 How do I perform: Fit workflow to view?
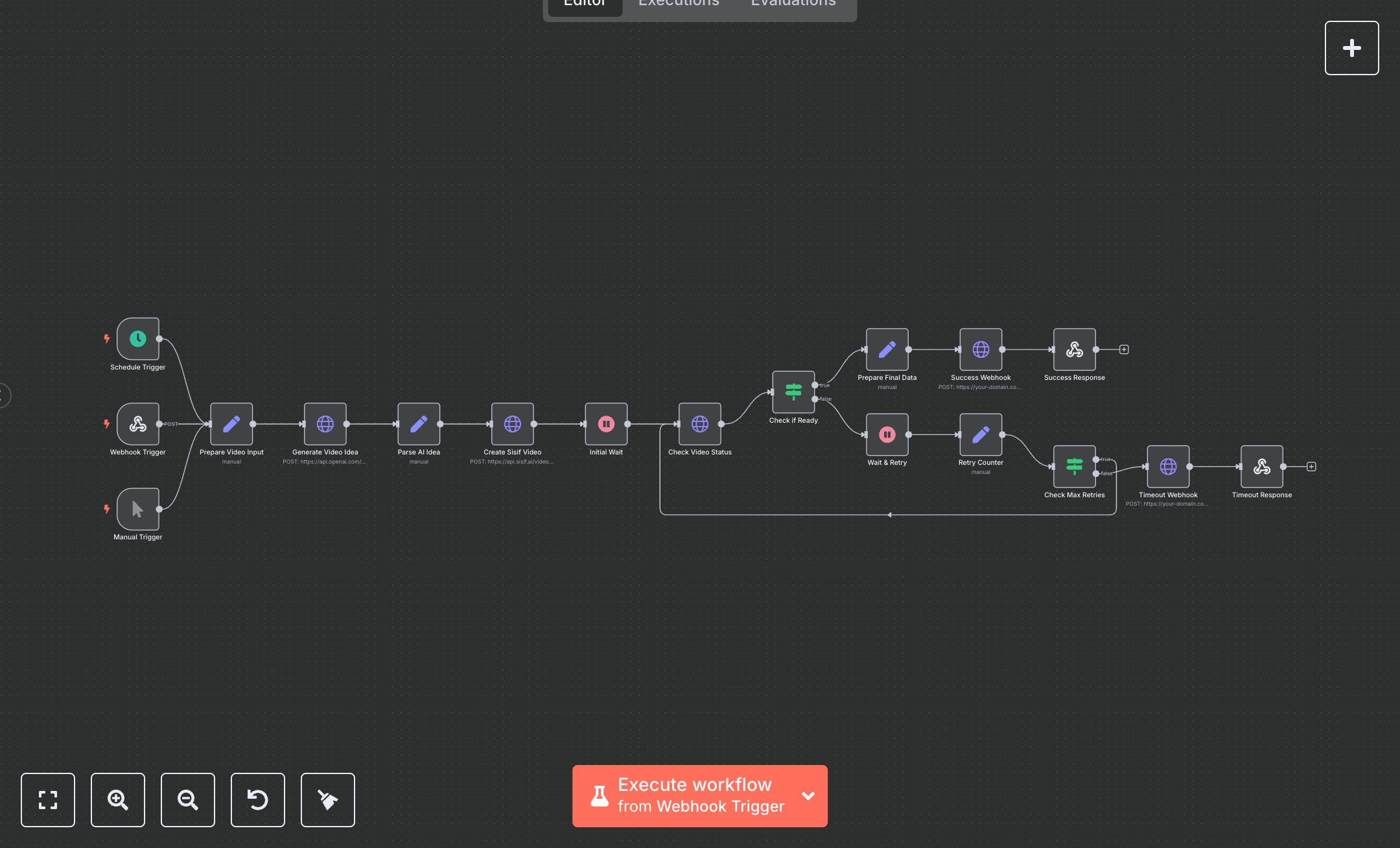point(47,800)
